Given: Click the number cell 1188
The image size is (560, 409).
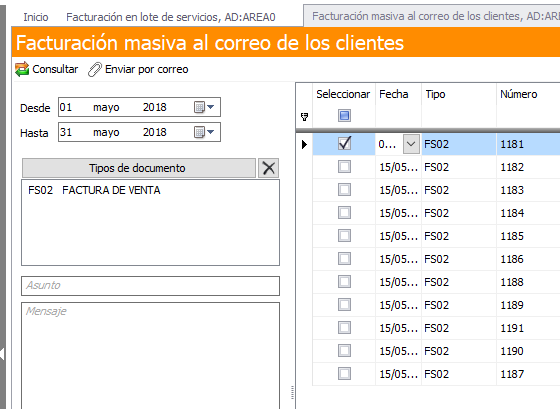Looking at the screenshot, I should pyautogui.click(x=528, y=282).
